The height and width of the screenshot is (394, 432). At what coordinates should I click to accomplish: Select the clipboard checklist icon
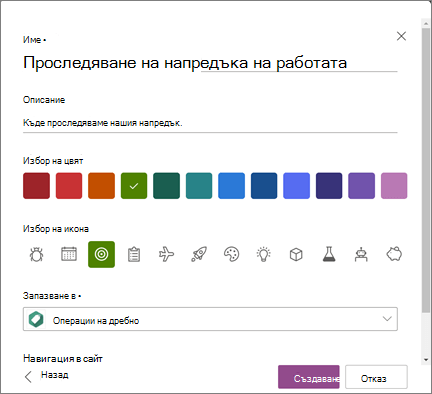tap(134, 254)
